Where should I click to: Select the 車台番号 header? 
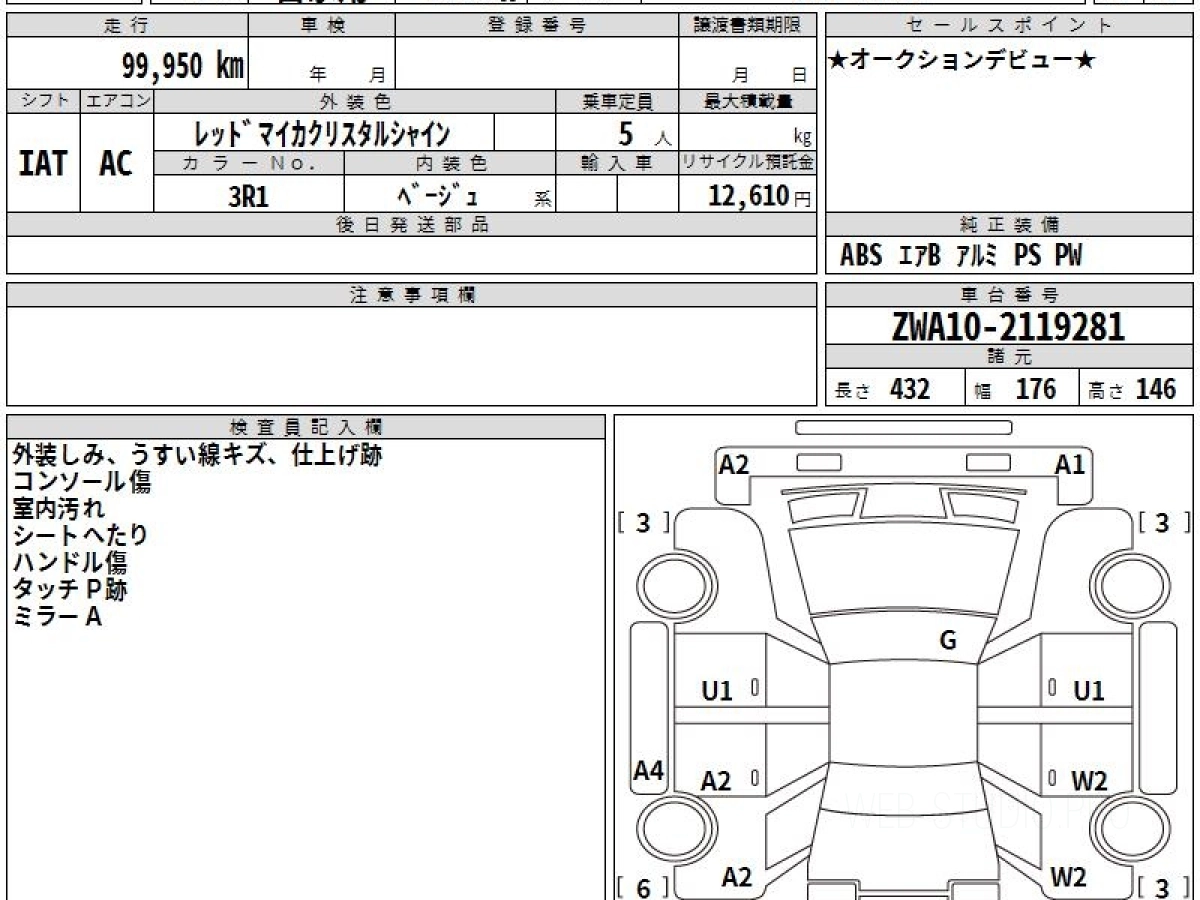coord(1010,295)
